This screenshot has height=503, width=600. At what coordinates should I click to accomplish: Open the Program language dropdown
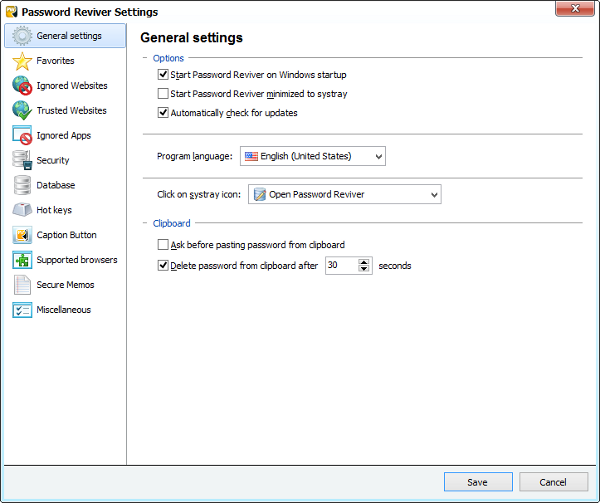click(313, 156)
